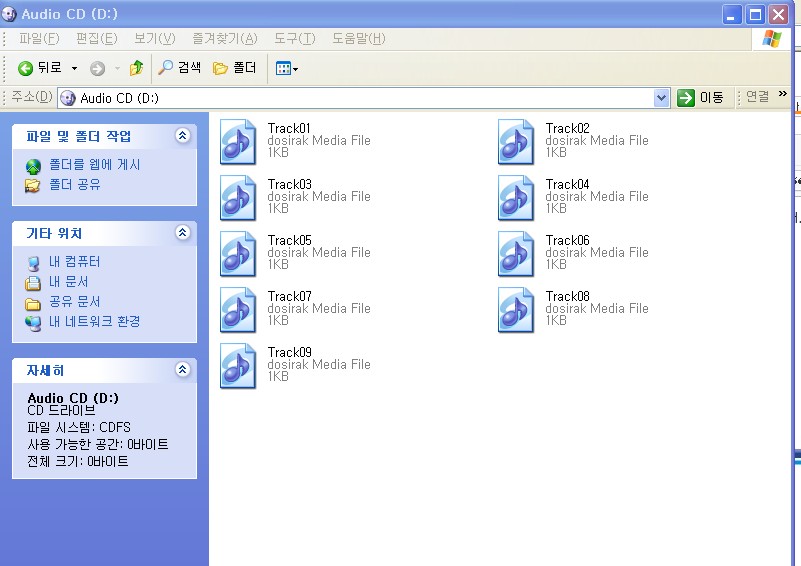Click the Track04 file name text
The width and height of the screenshot is (801, 566).
pyautogui.click(x=567, y=184)
